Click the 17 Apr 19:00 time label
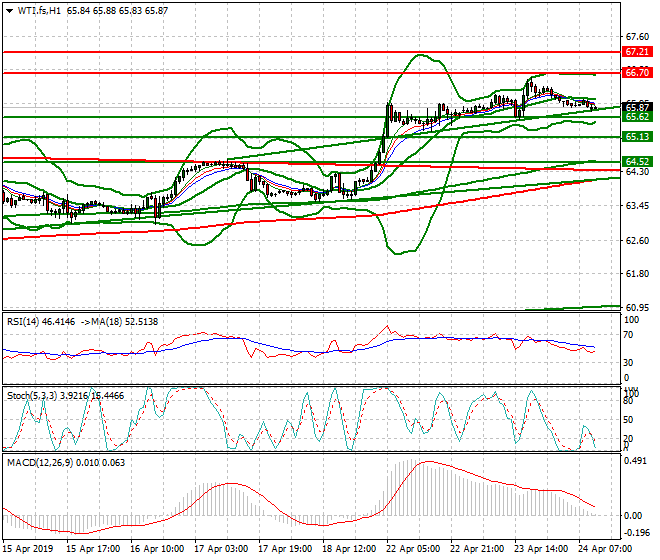This screenshot has width=660, height=560. [x=285, y=549]
